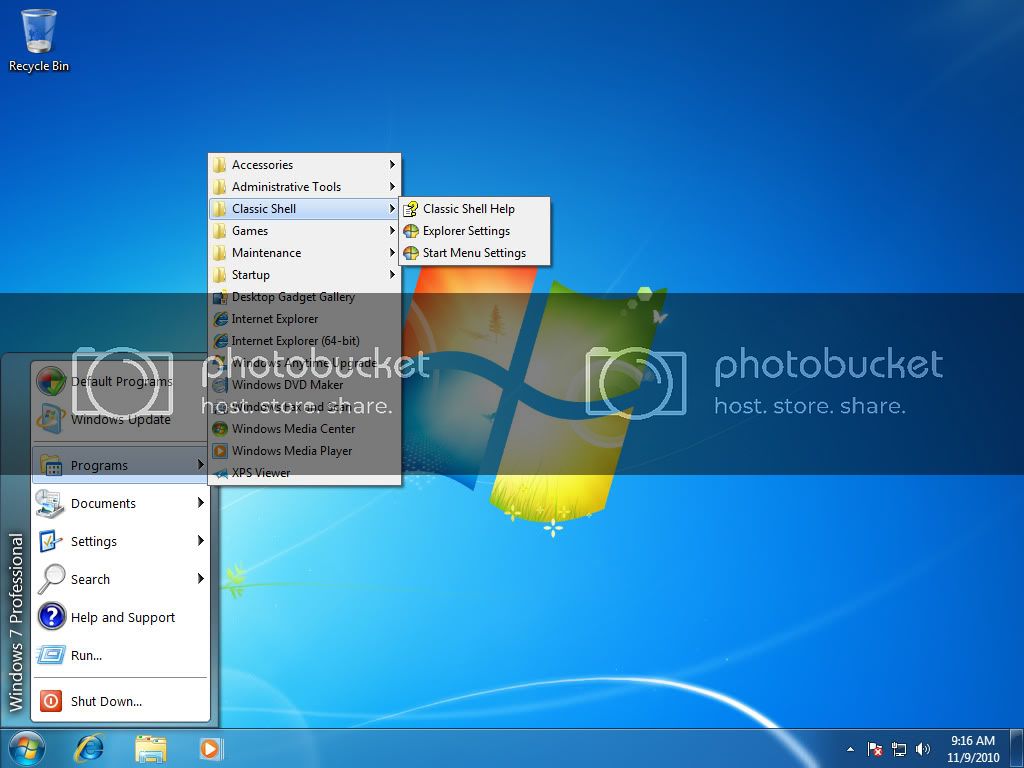
Task: Select Programs in Start menu
Action: [120, 465]
